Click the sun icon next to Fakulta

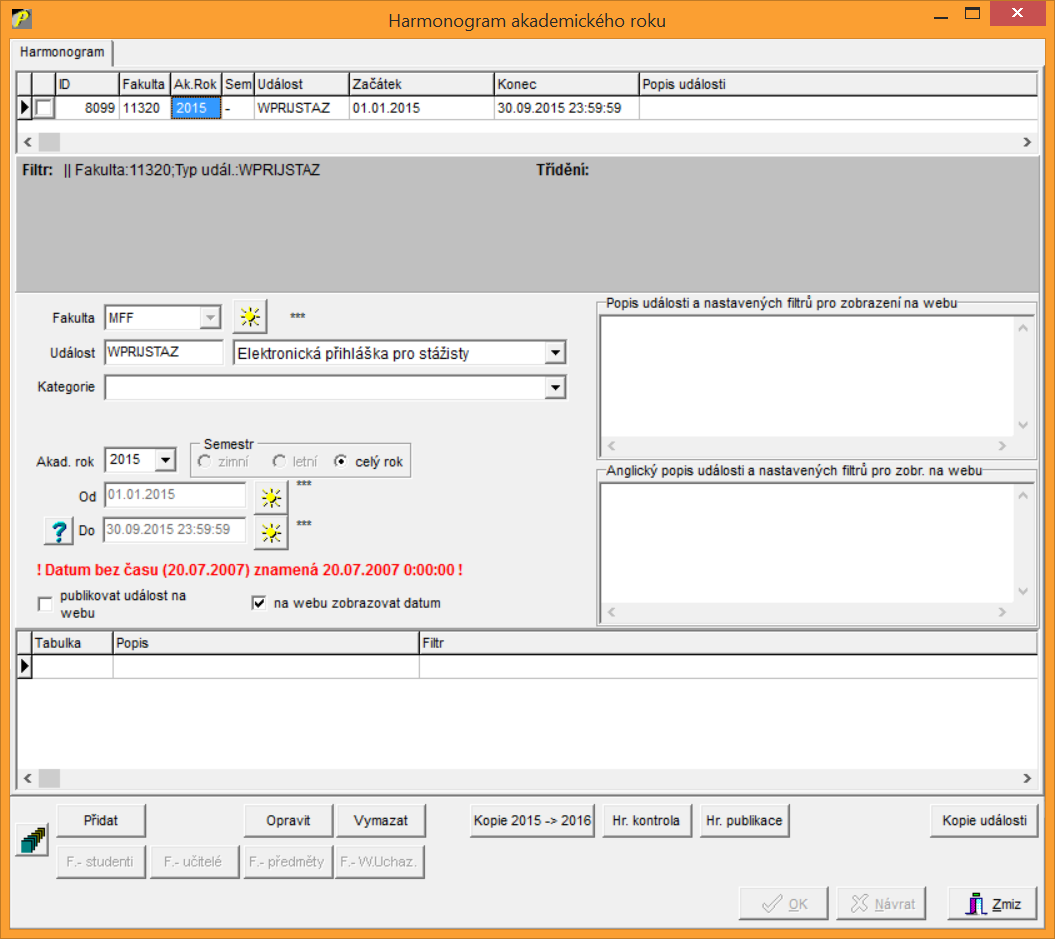[250, 317]
